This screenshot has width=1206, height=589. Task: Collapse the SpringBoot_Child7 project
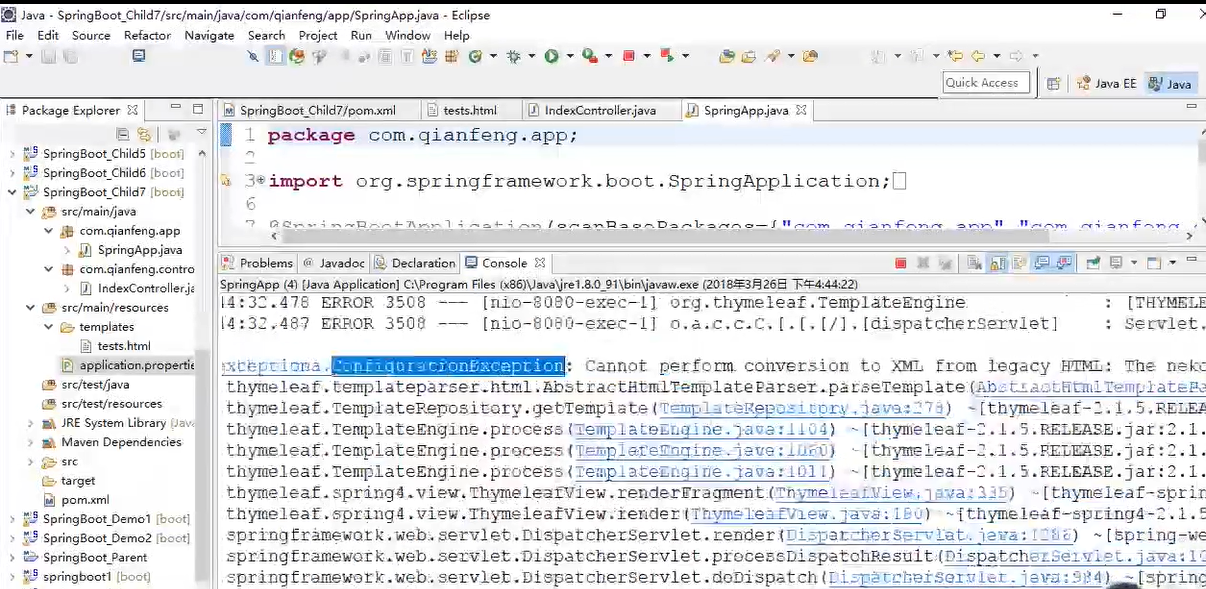click(12, 192)
